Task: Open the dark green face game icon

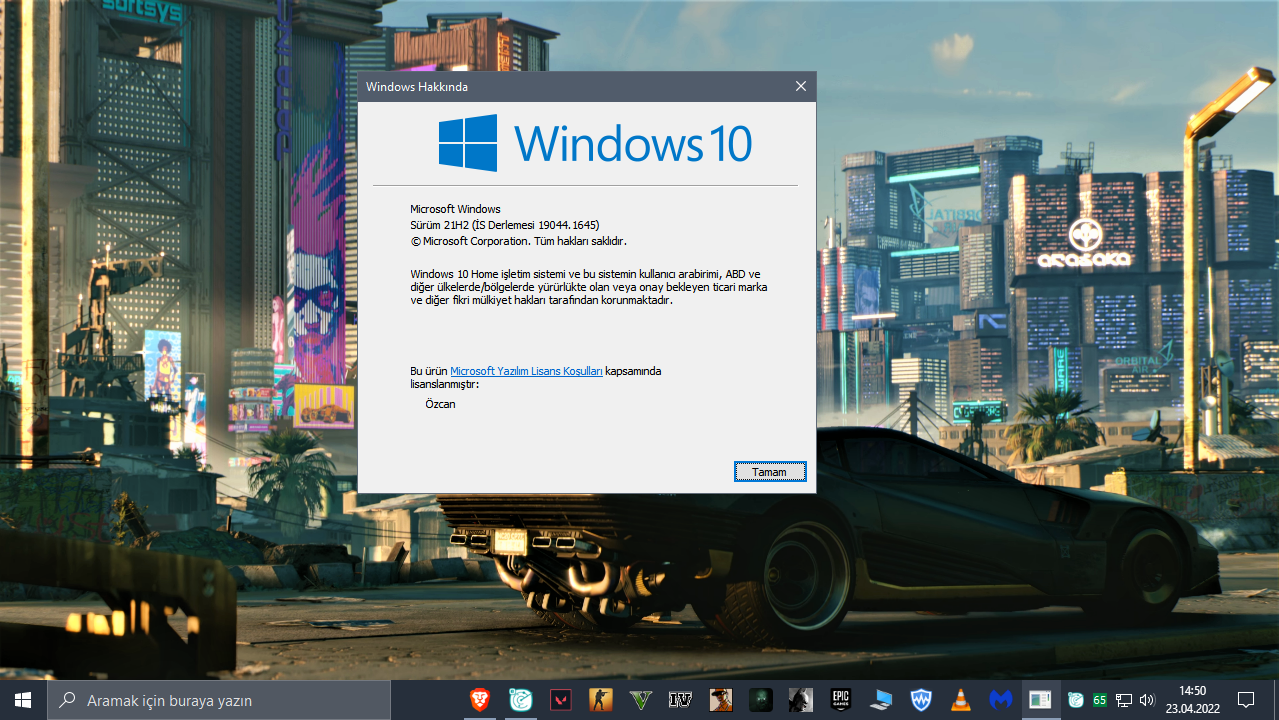Action: pos(761,700)
